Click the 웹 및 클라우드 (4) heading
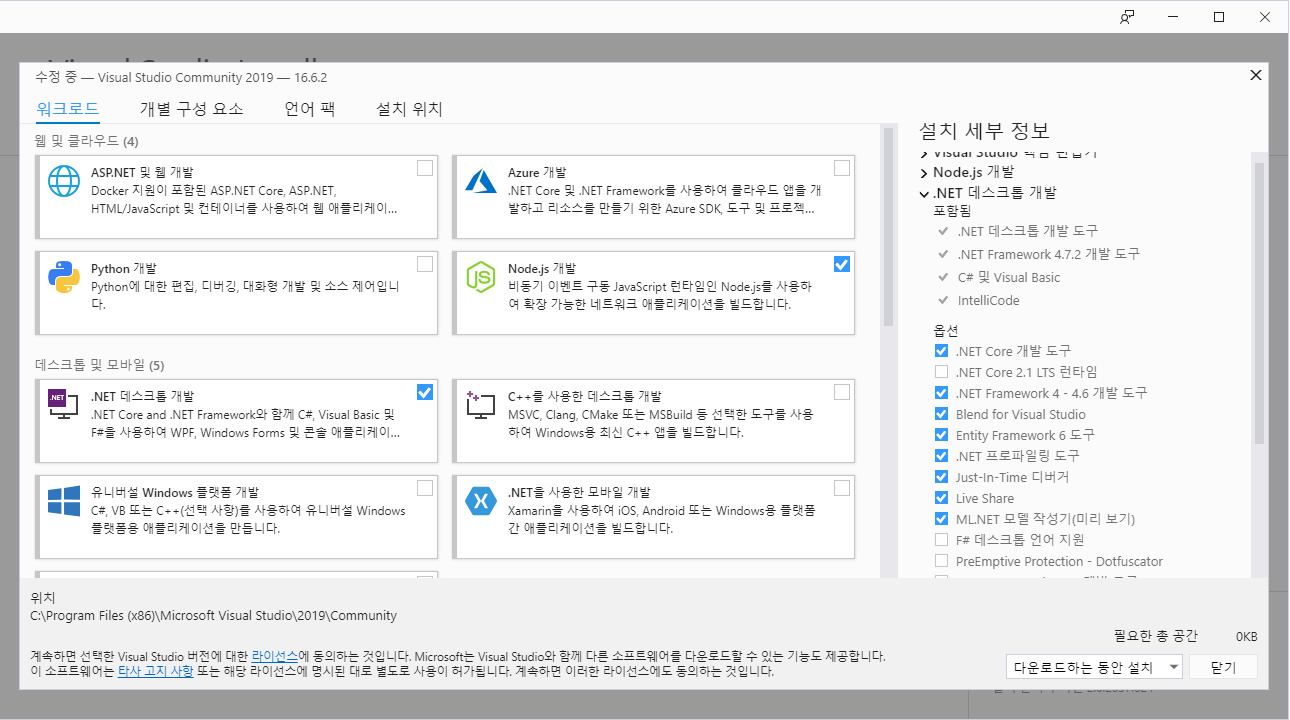The width and height of the screenshot is (1290, 720). (x=87, y=140)
